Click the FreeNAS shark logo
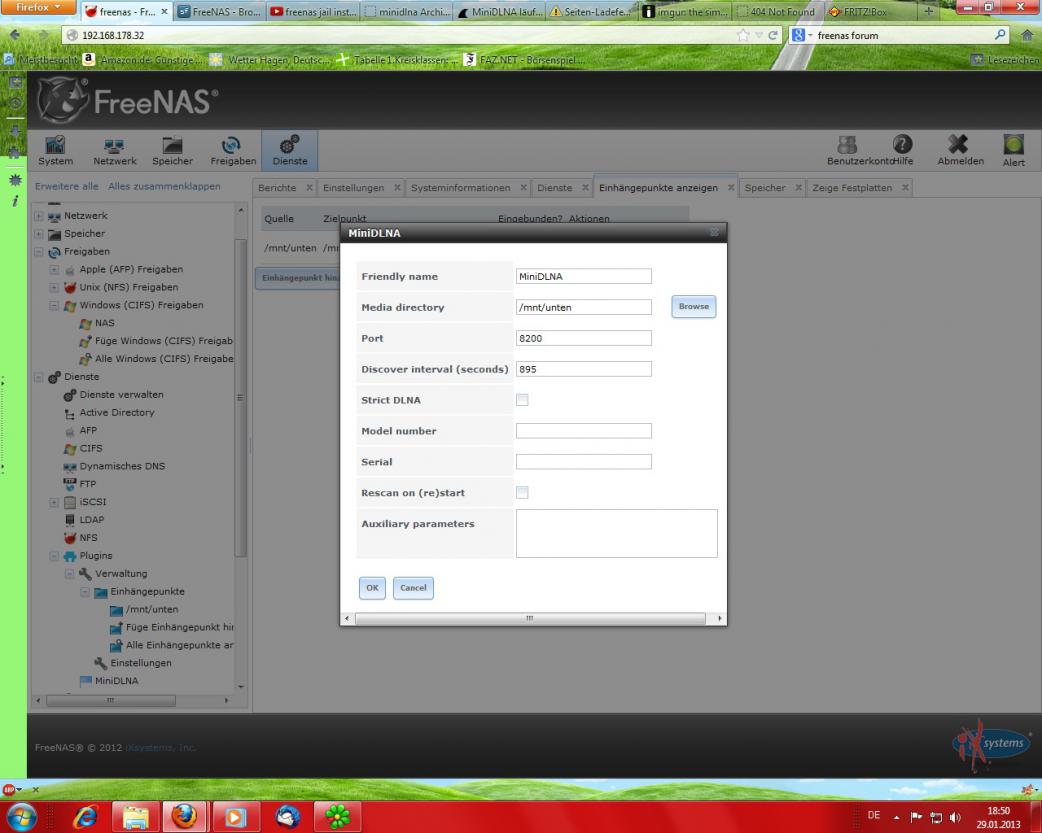Screen dimensions: 1042x833 [62, 100]
